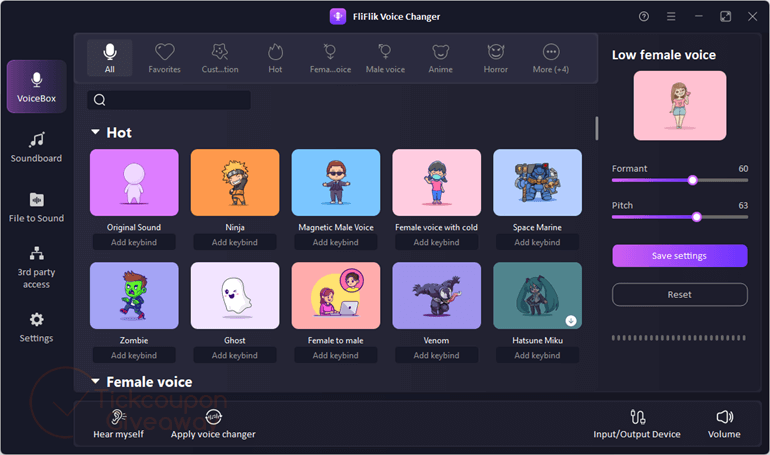This screenshot has height=455, width=770.
Task: Open File to Sound section
Action: (36, 207)
